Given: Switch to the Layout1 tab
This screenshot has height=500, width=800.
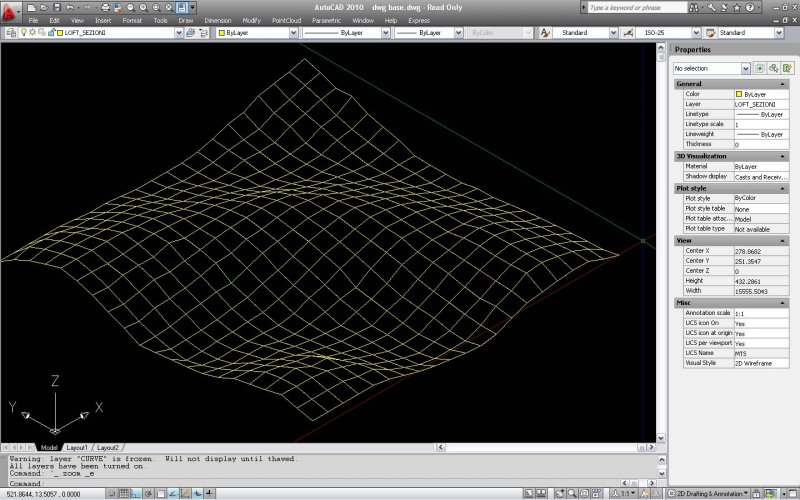Looking at the screenshot, I should tap(77, 447).
